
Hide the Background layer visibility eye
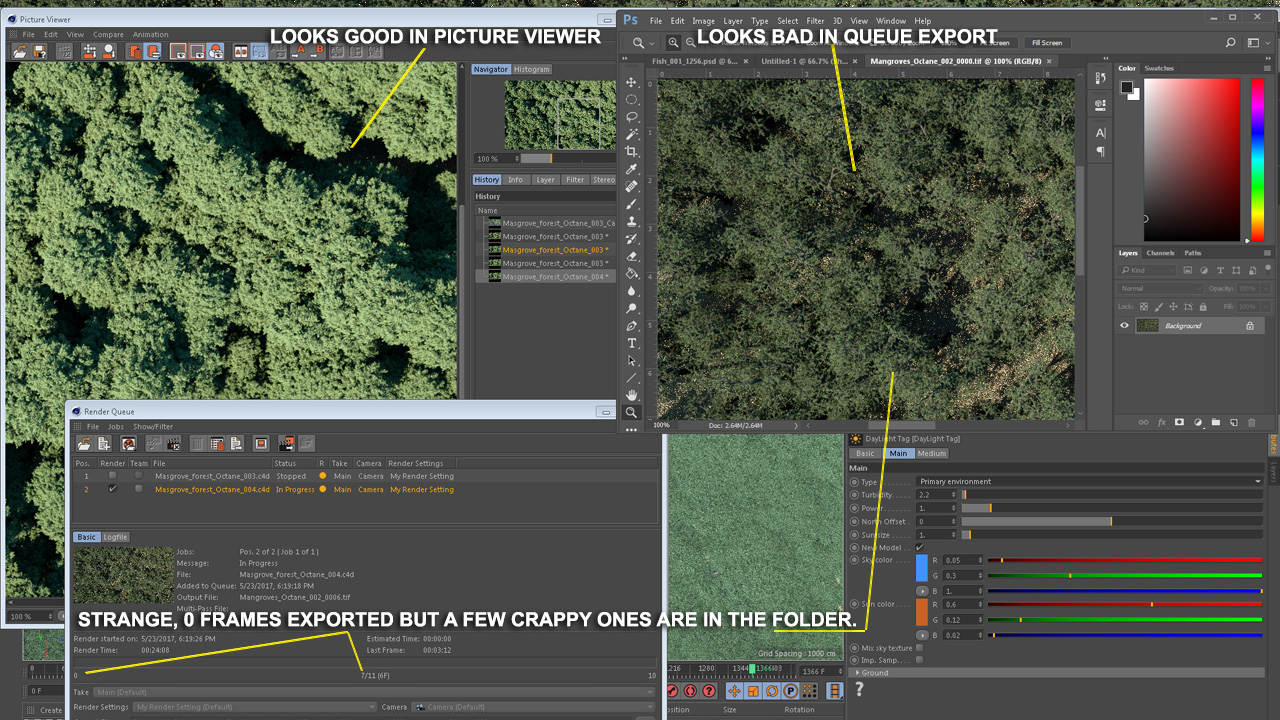pyautogui.click(x=1124, y=326)
